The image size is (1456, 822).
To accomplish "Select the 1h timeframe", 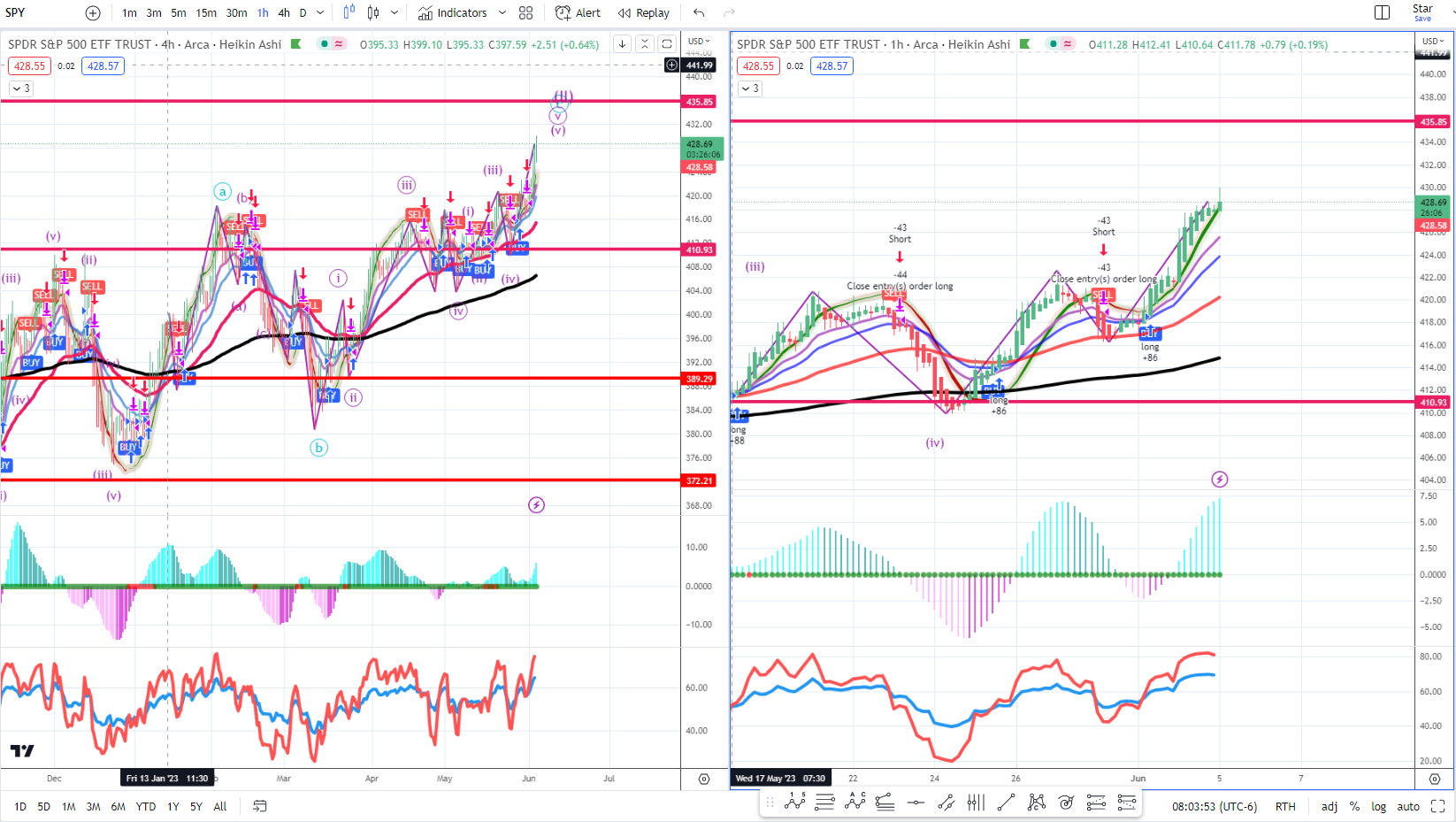I will pyautogui.click(x=263, y=13).
